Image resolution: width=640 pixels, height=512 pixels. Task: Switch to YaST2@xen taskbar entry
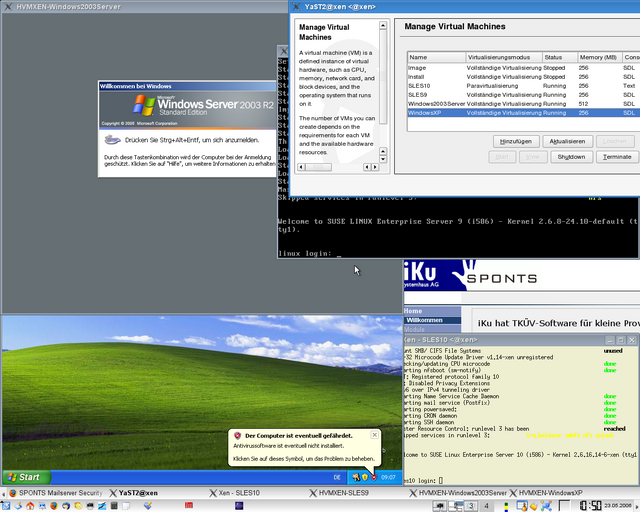click(133, 493)
